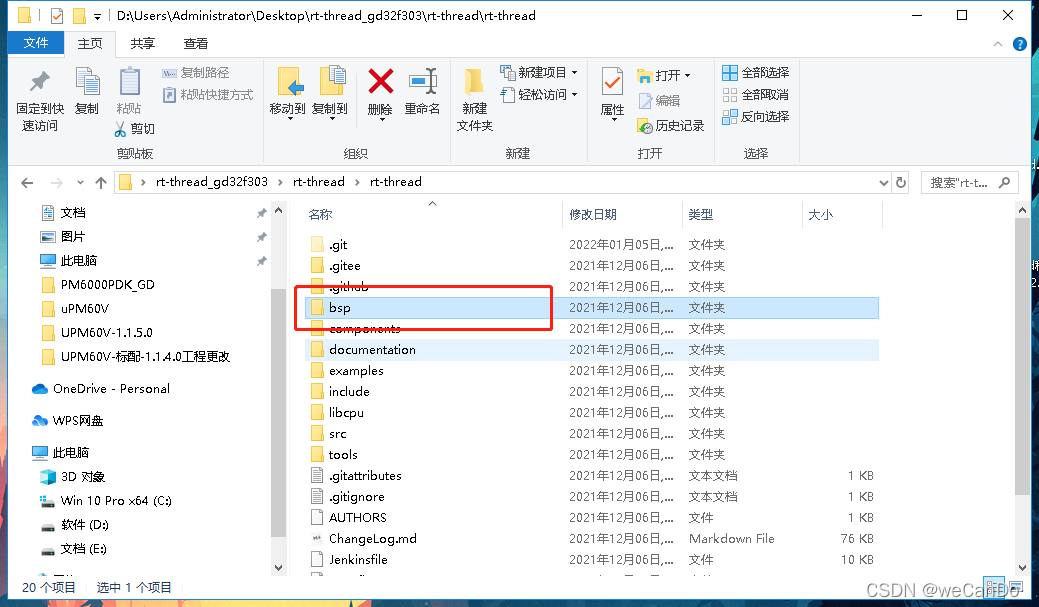Click Select all in ribbon
The height and width of the screenshot is (607, 1039).
(755, 73)
